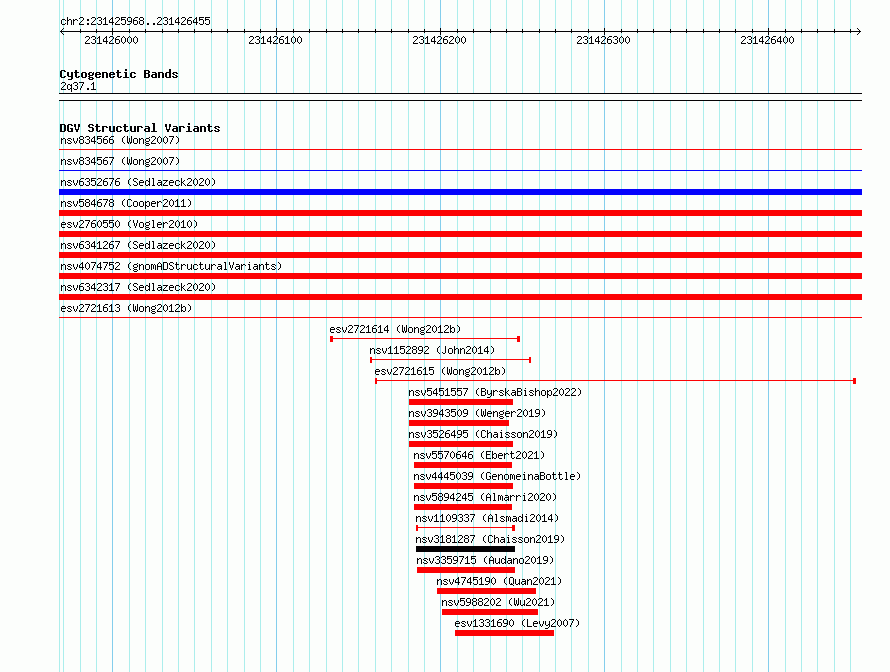
Task: Open the nsv6341267 (Sedlazeck2020) variant label
Action: coord(138,245)
